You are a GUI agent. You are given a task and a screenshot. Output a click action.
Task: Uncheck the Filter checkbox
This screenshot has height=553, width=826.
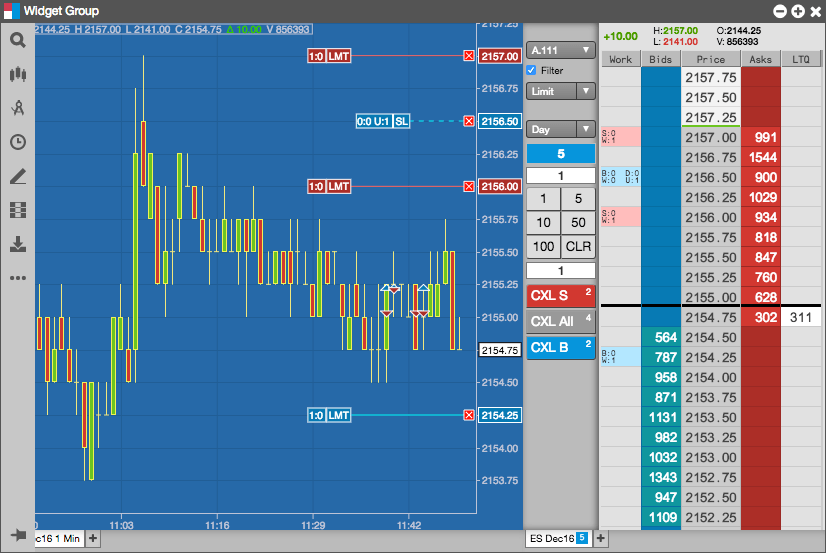(x=531, y=70)
